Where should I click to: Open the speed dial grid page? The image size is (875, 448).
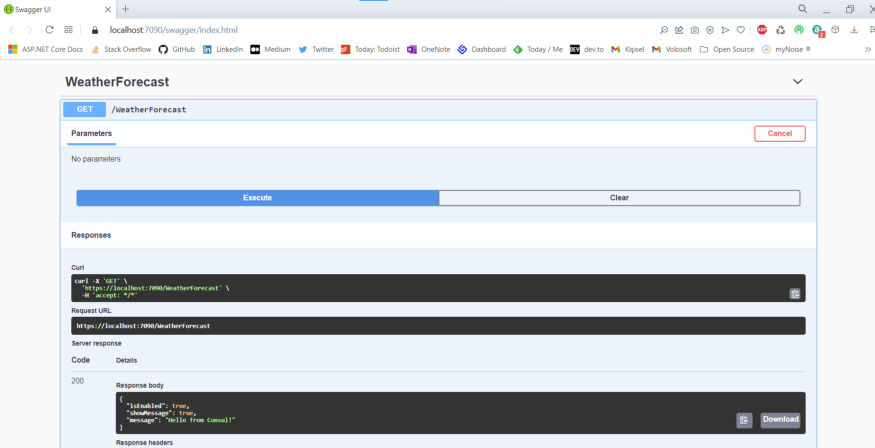point(68,30)
